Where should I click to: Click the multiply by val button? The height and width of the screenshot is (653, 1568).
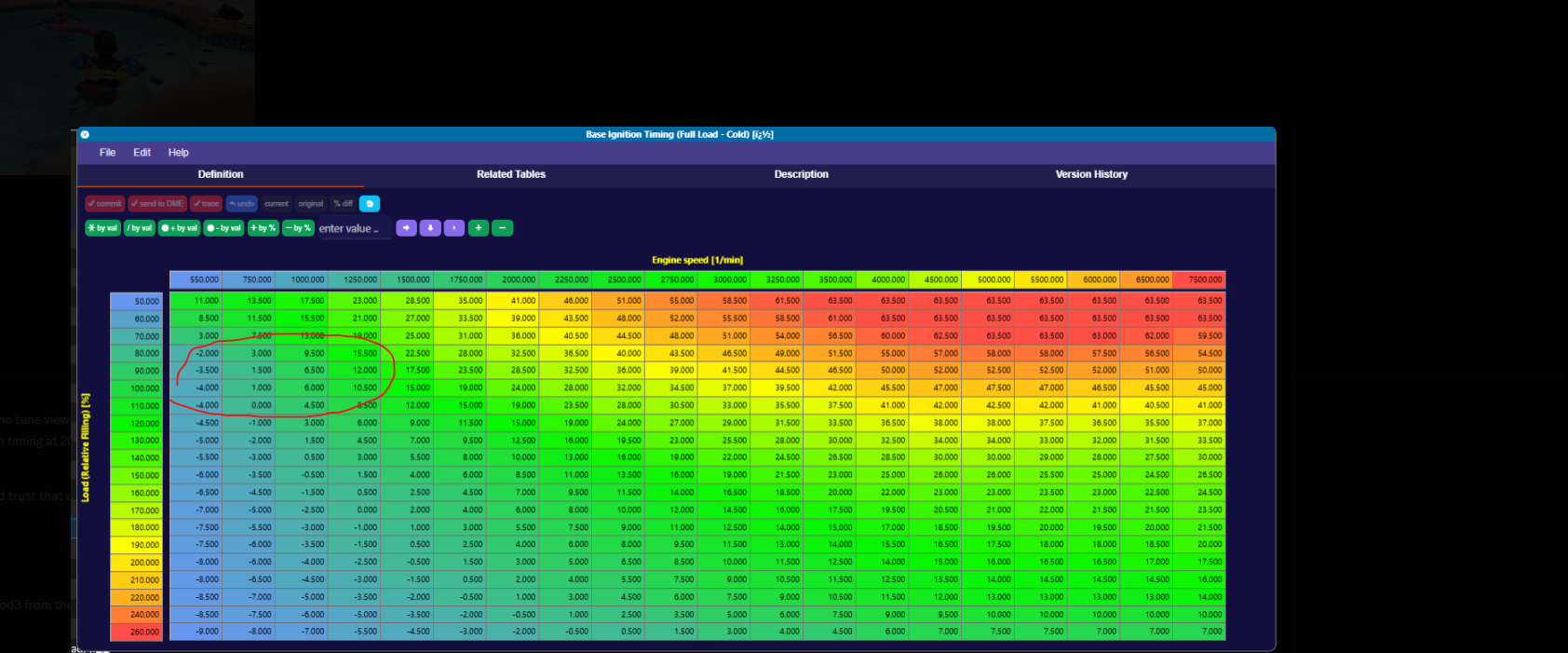click(103, 228)
